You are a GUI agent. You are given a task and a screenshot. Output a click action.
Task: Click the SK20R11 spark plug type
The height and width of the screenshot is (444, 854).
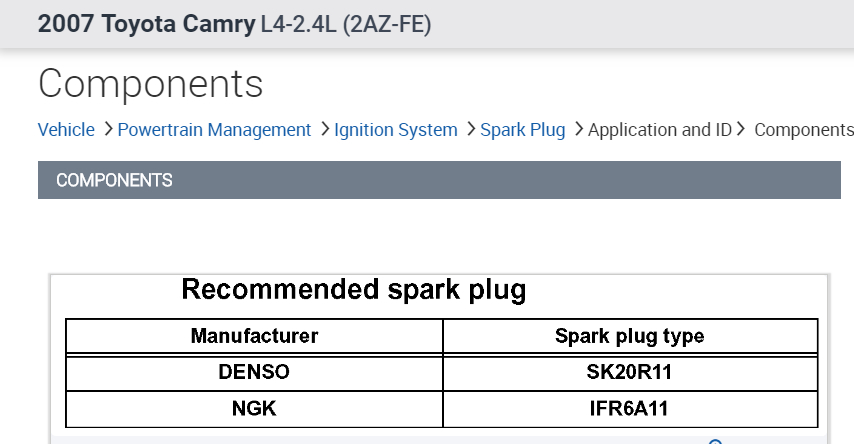(629, 372)
